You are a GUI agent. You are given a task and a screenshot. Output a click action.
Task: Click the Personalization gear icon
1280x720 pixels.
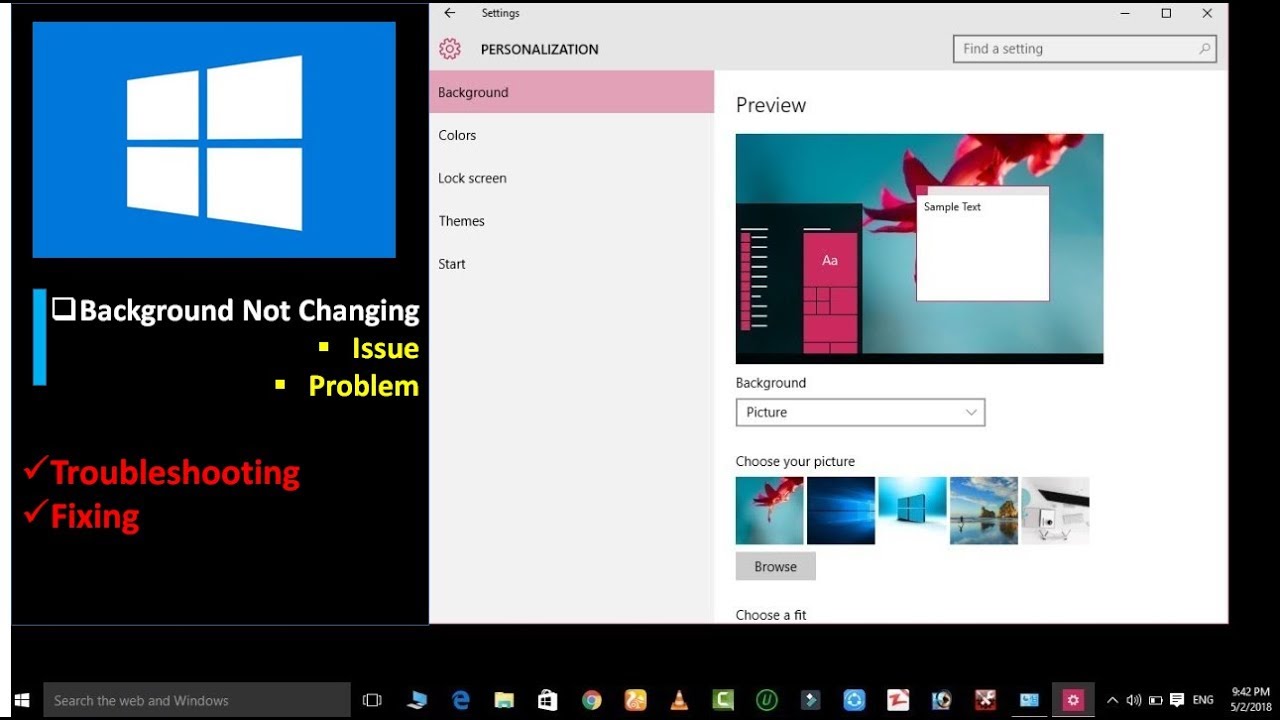click(450, 49)
